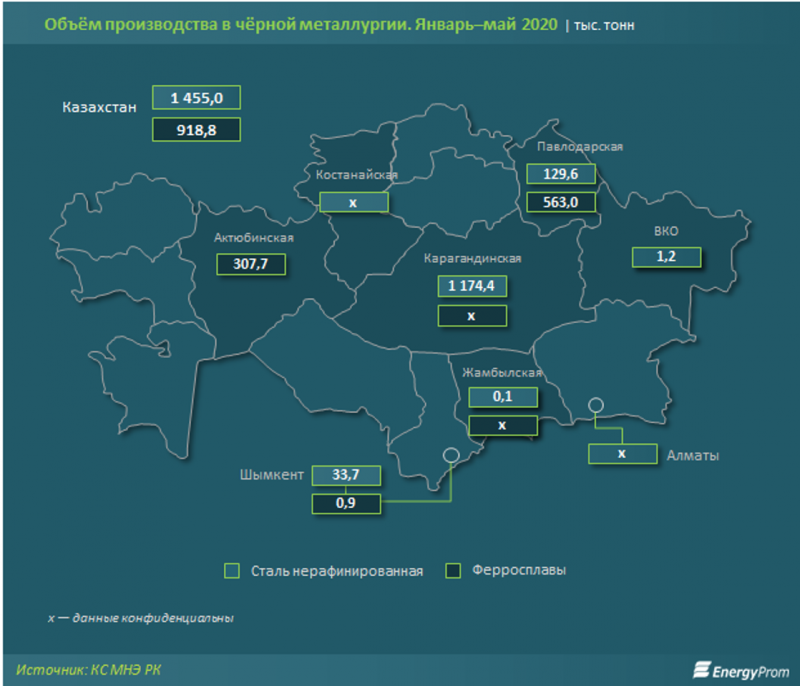Select the ВКО 1,2 value box
Viewport: 800px width, 686px height.
pos(666,257)
